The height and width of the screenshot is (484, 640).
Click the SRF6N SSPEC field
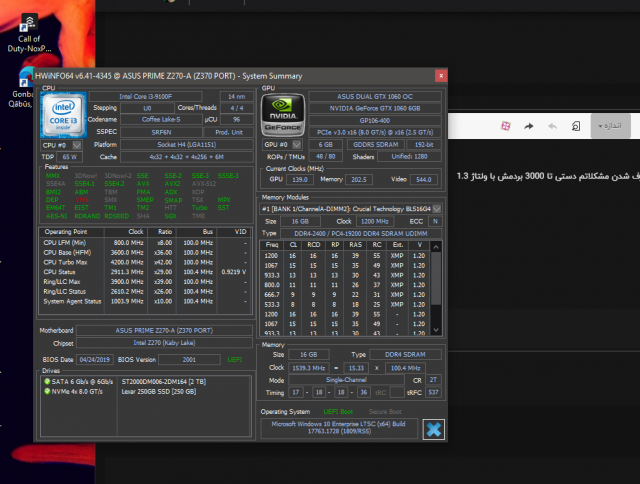[x=161, y=132]
